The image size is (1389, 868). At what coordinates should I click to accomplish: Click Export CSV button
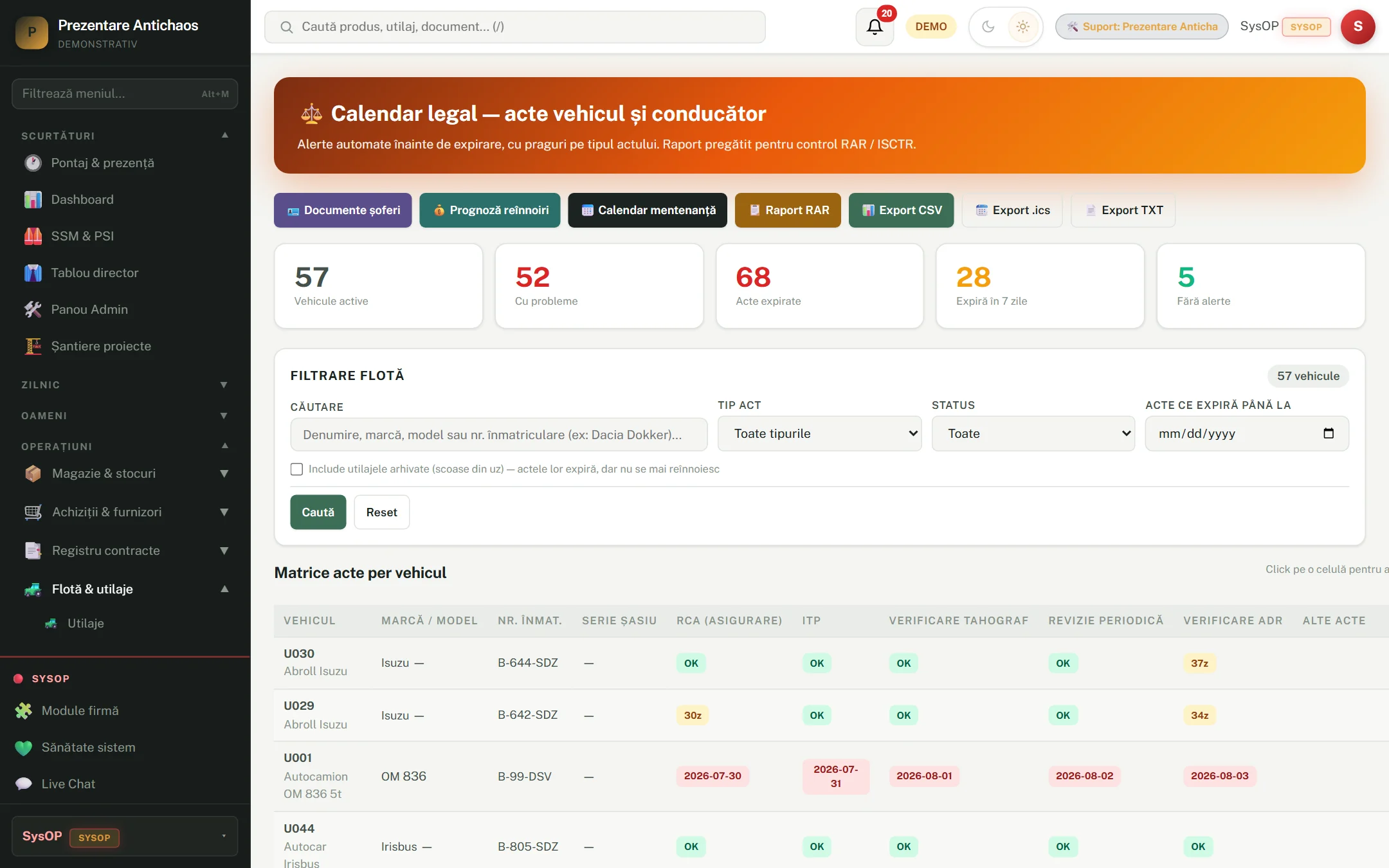[902, 210]
